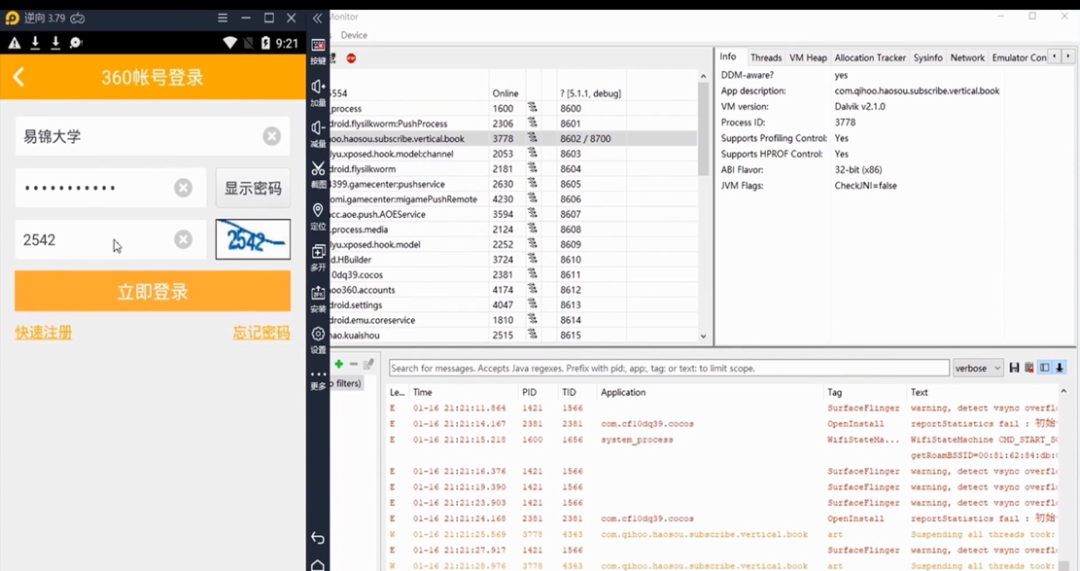Click the logcat message search field
Viewport: 1080px width, 571px height.
click(669, 368)
